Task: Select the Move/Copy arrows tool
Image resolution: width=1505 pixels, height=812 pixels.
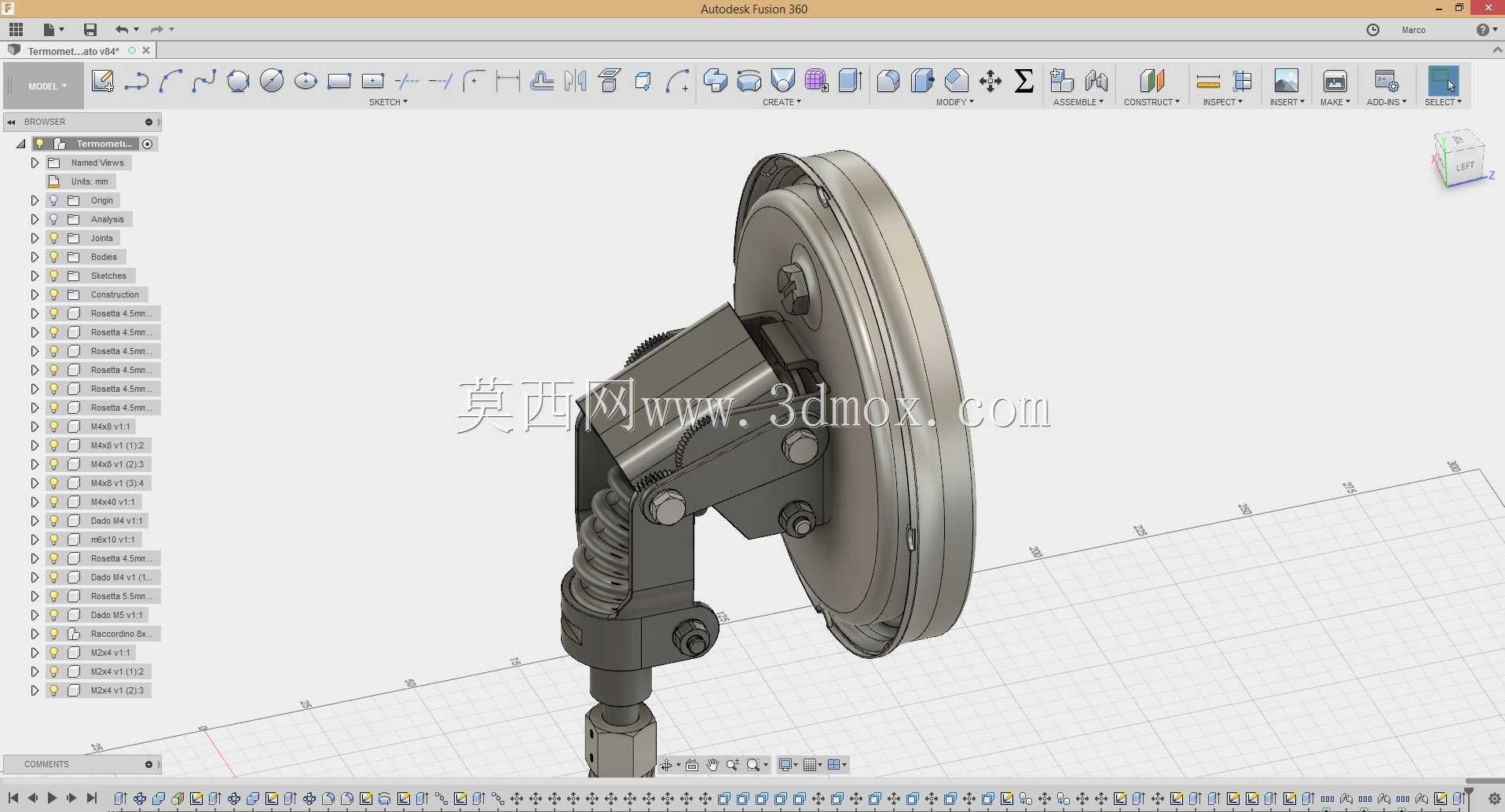Action: point(991,81)
